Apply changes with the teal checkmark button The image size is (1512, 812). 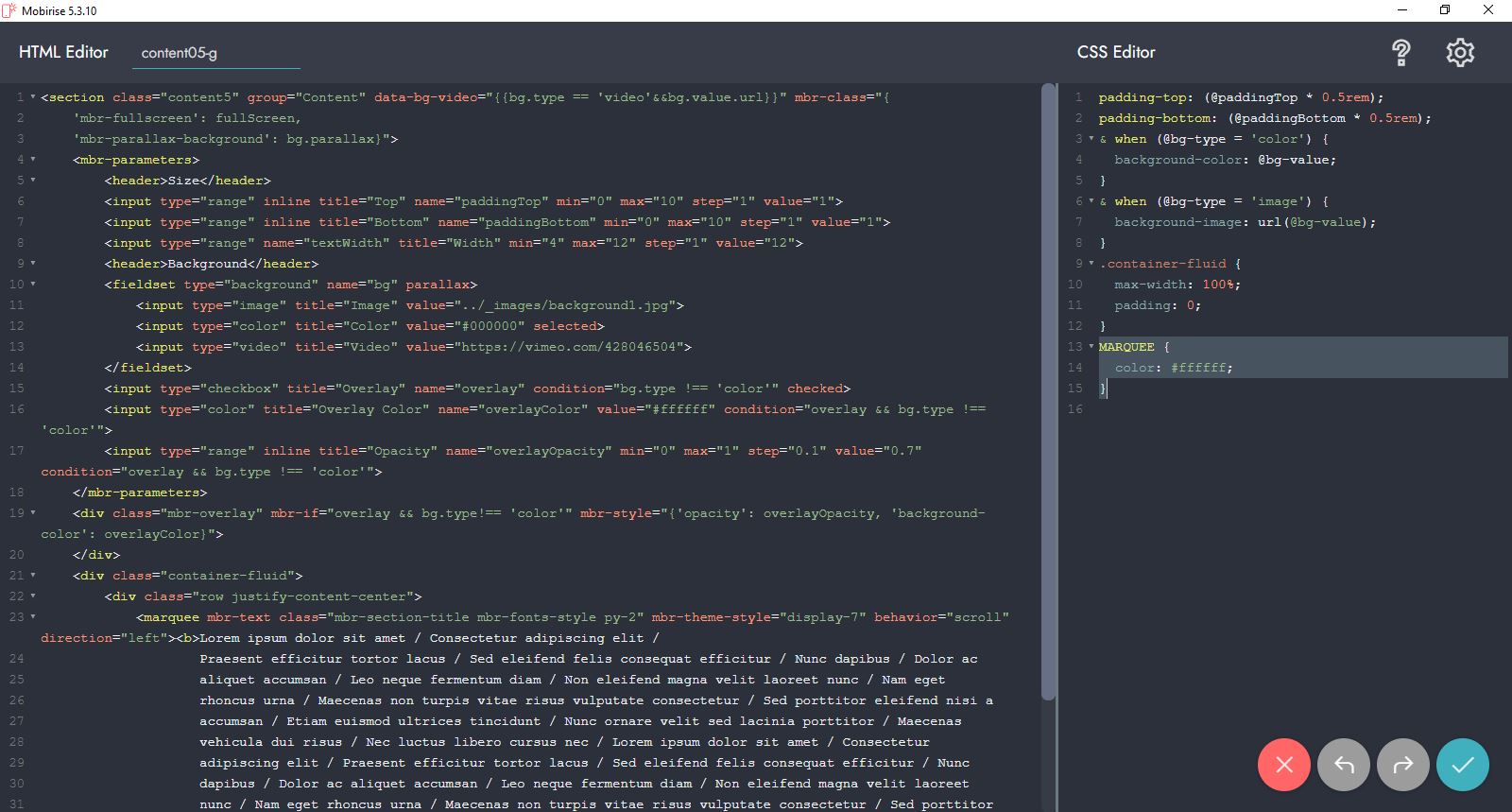click(x=1462, y=765)
